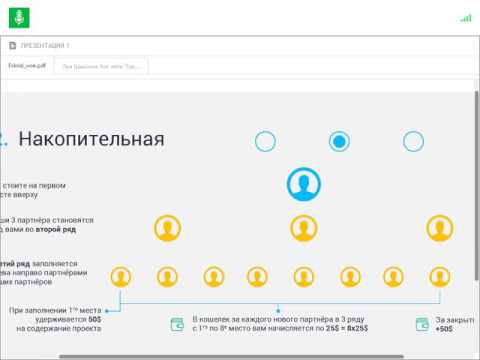The height and width of the screenshot is (360, 480).
Task: Click the first avatar in the third row
Action: (121, 276)
